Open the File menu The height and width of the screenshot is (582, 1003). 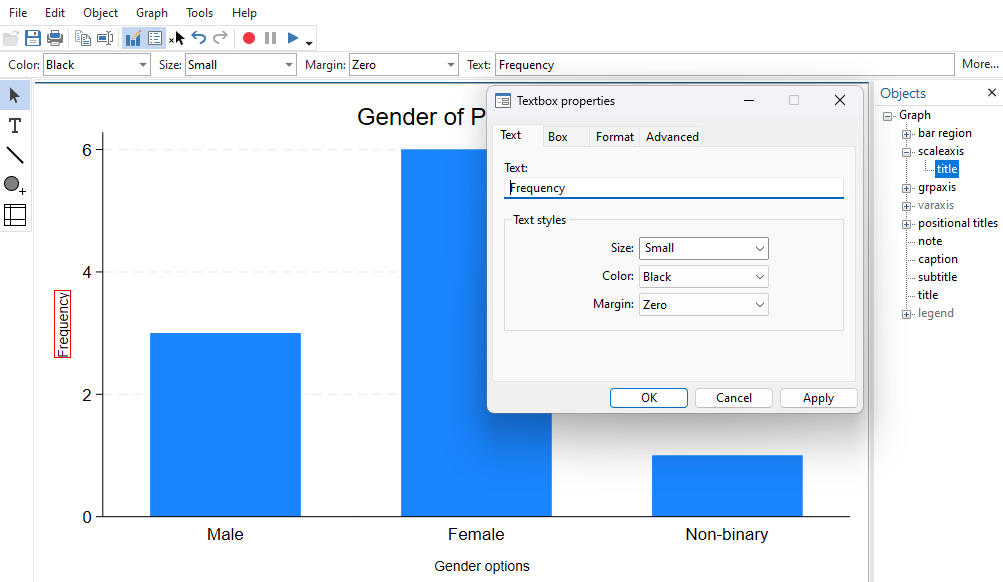tap(18, 13)
